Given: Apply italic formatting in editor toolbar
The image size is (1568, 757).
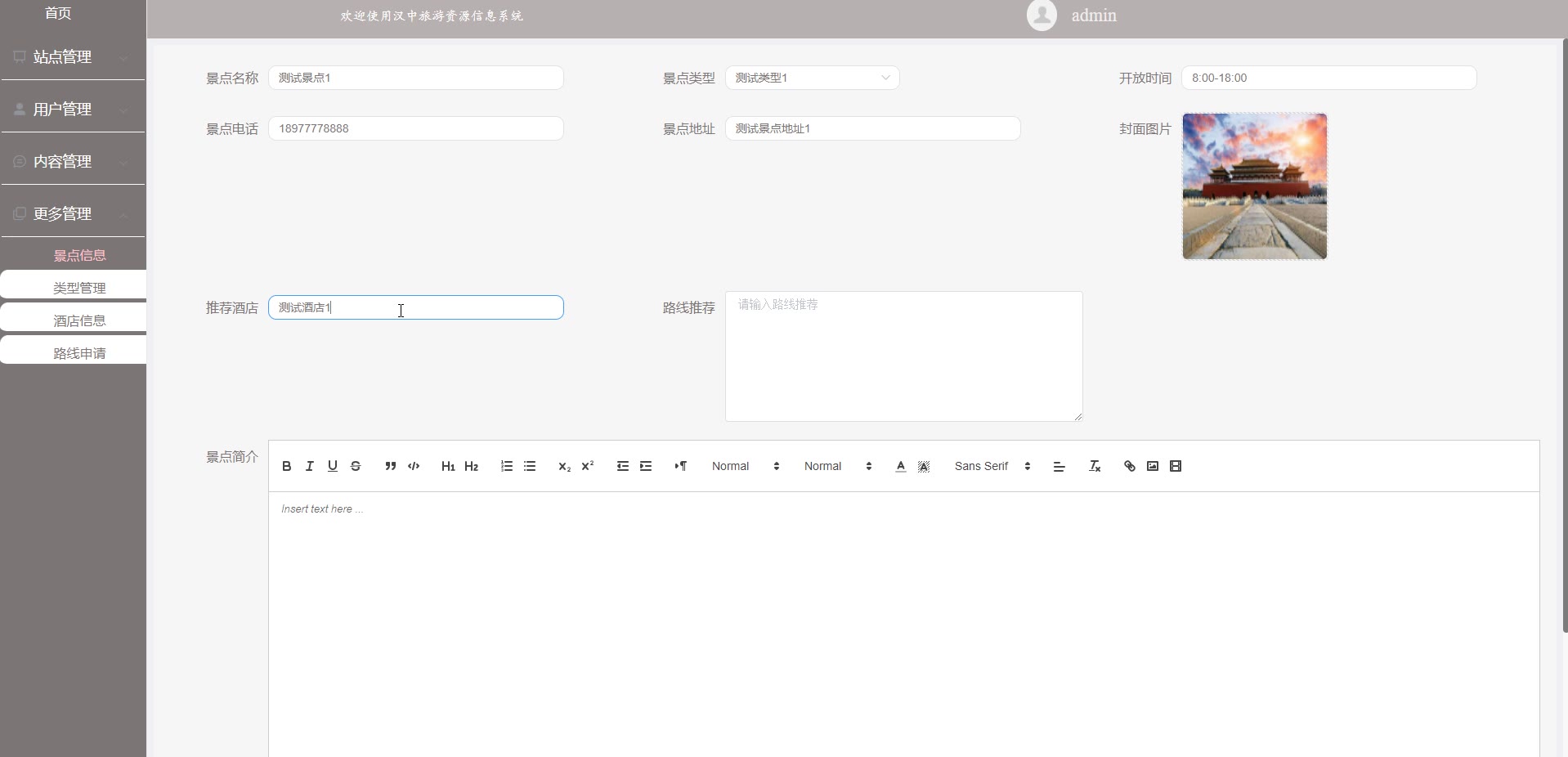Looking at the screenshot, I should pyautogui.click(x=309, y=466).
